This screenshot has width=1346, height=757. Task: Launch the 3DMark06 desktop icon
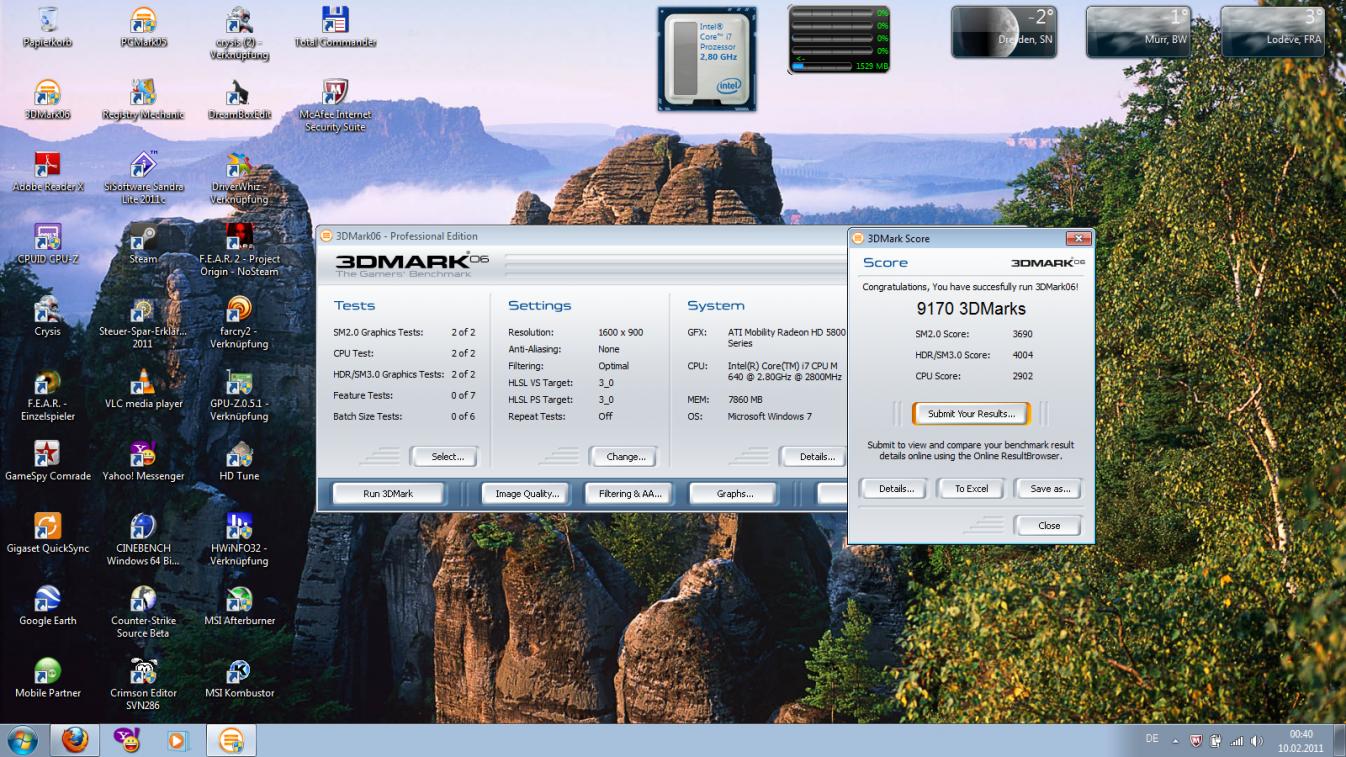click(47, 99)
